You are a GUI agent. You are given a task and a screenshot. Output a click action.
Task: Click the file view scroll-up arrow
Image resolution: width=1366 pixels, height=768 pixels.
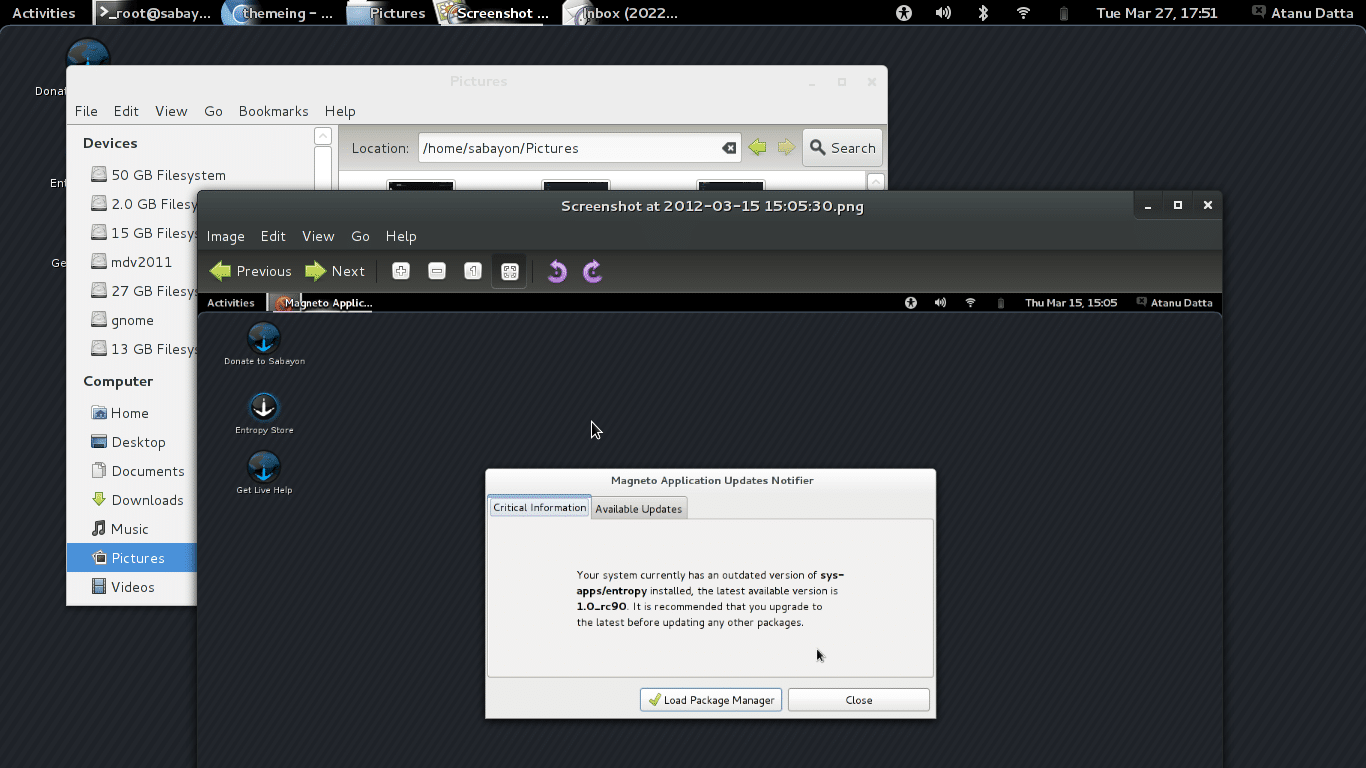tap(876, 182)
